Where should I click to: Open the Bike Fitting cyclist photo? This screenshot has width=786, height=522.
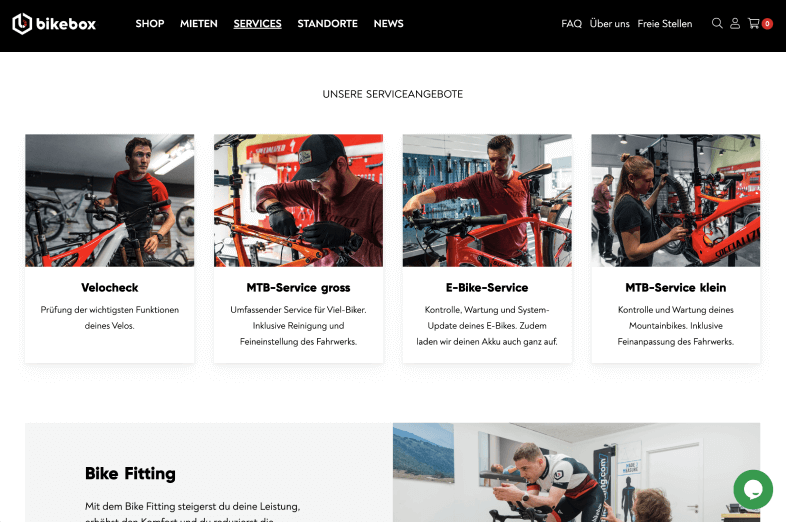576,472
